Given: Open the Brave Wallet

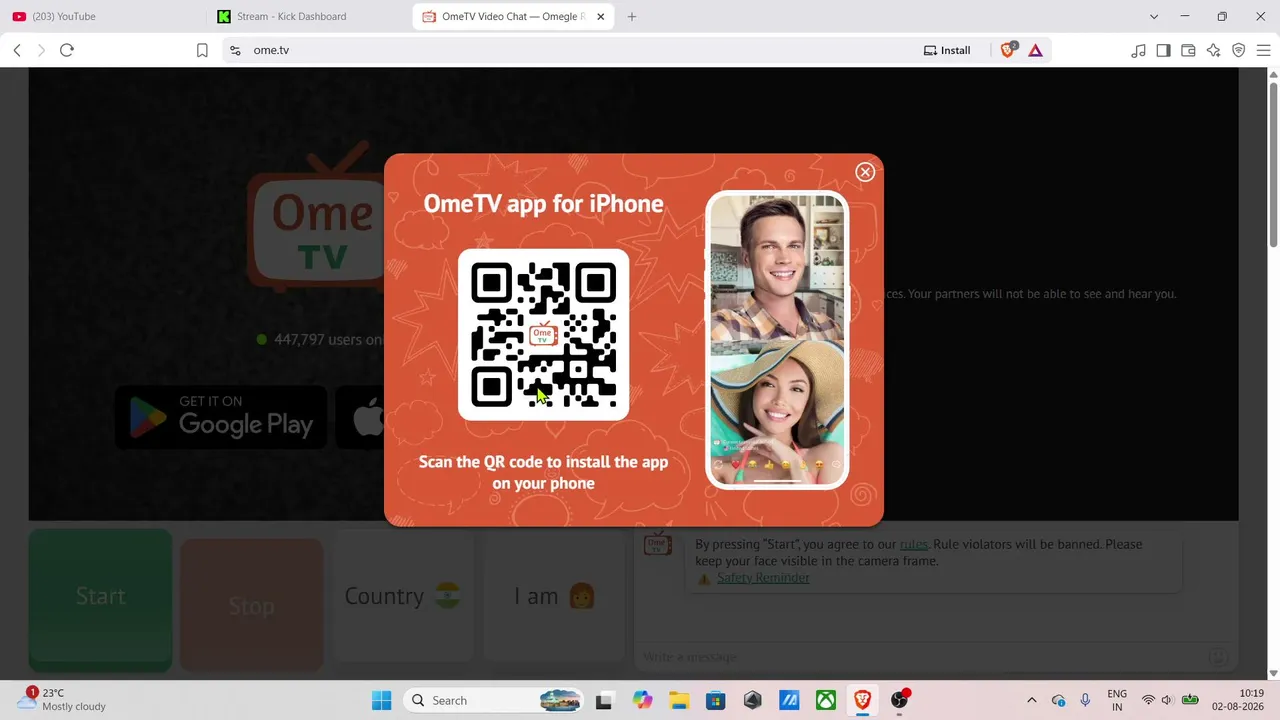Looking at the screenshot, I should click(x=1188, y=50).
